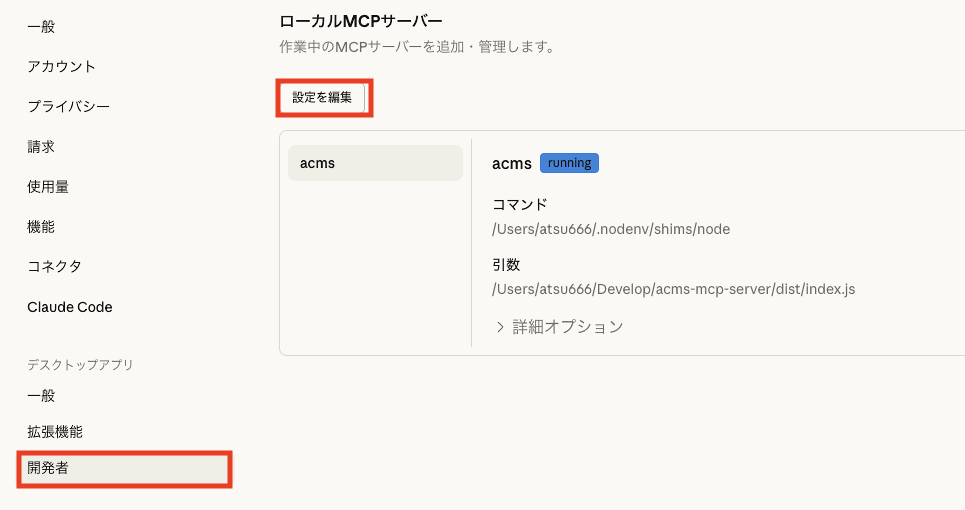Click the blue running status badge
This screenshot has height=510, width=965.
[569, 163]
